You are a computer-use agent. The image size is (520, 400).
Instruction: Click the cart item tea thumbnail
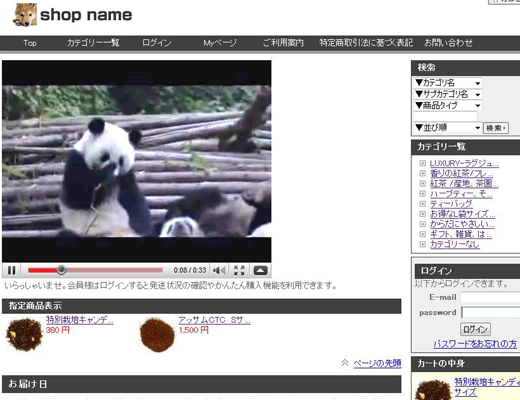433,390
